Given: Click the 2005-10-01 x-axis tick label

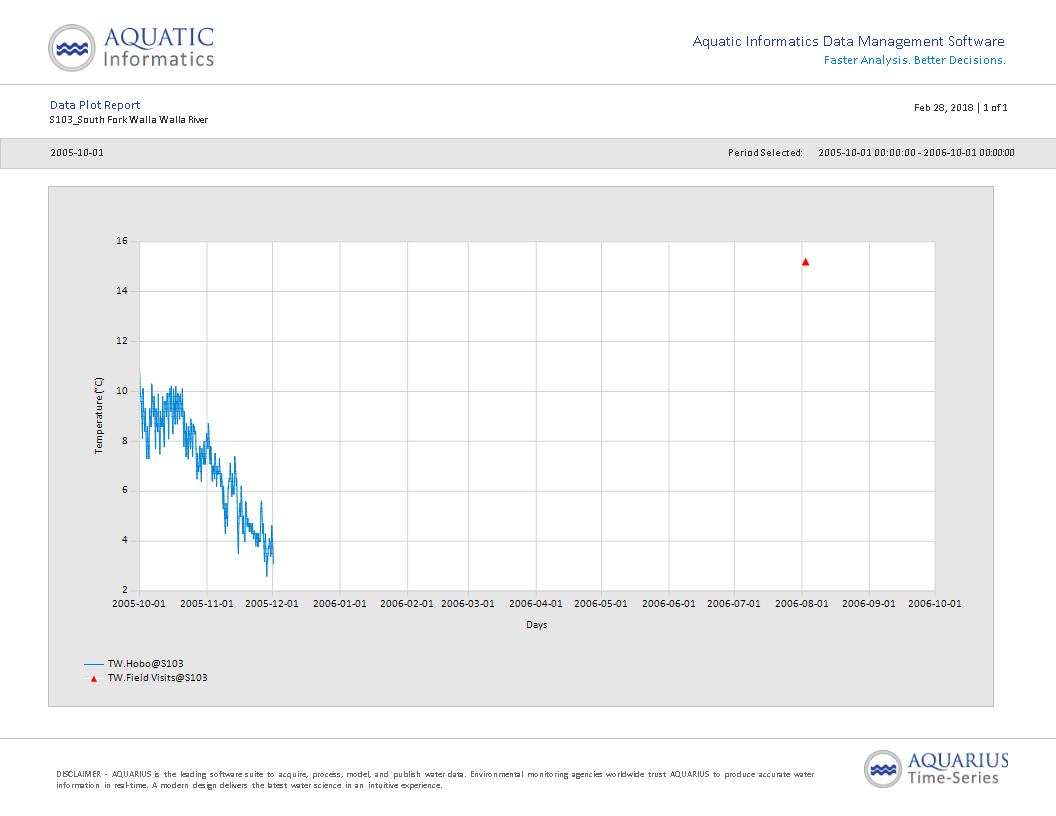Looking at the screenshot, I should 139,603.
